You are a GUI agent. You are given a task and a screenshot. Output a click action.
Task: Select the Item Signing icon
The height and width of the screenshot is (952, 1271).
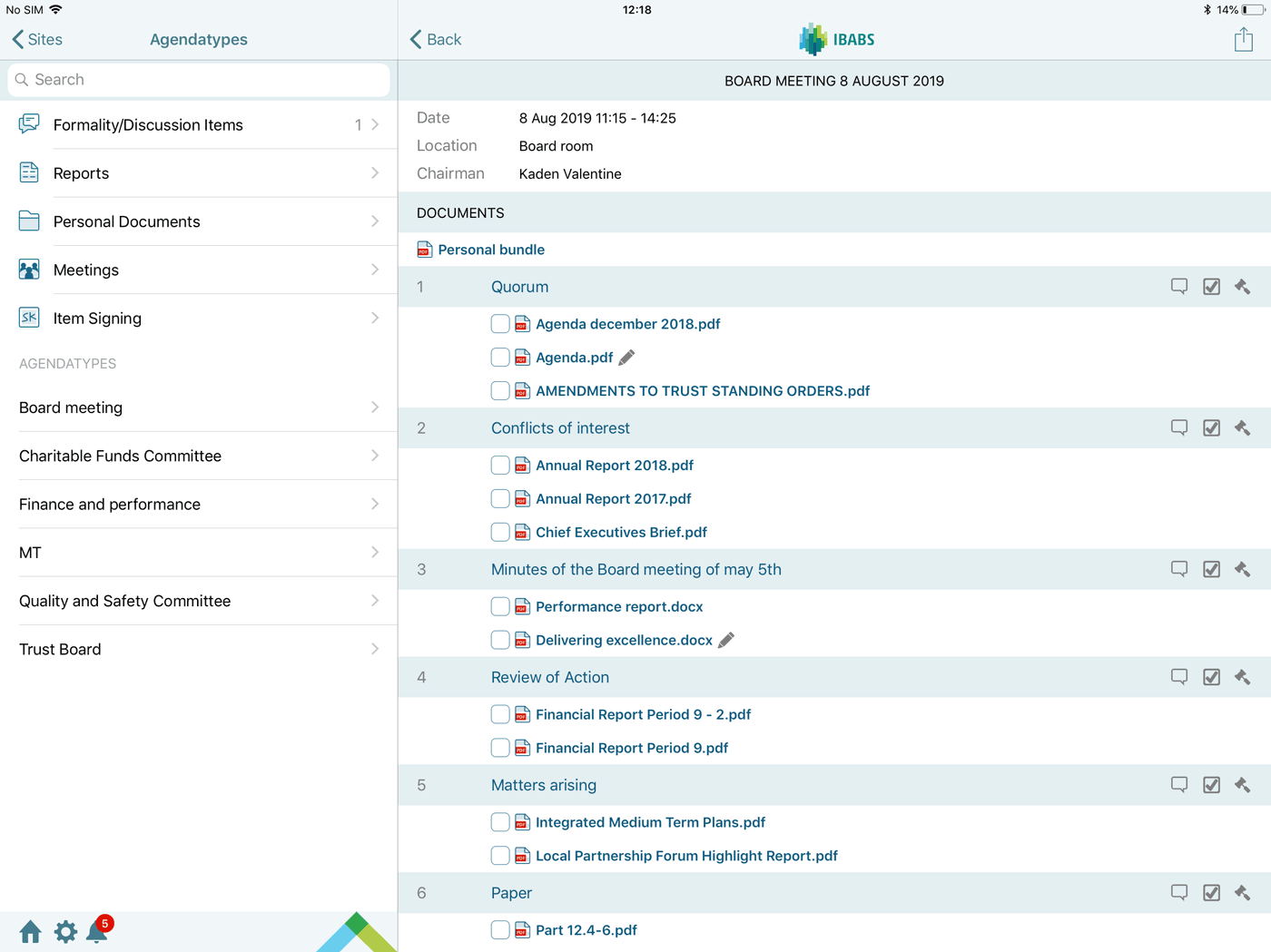28,318
